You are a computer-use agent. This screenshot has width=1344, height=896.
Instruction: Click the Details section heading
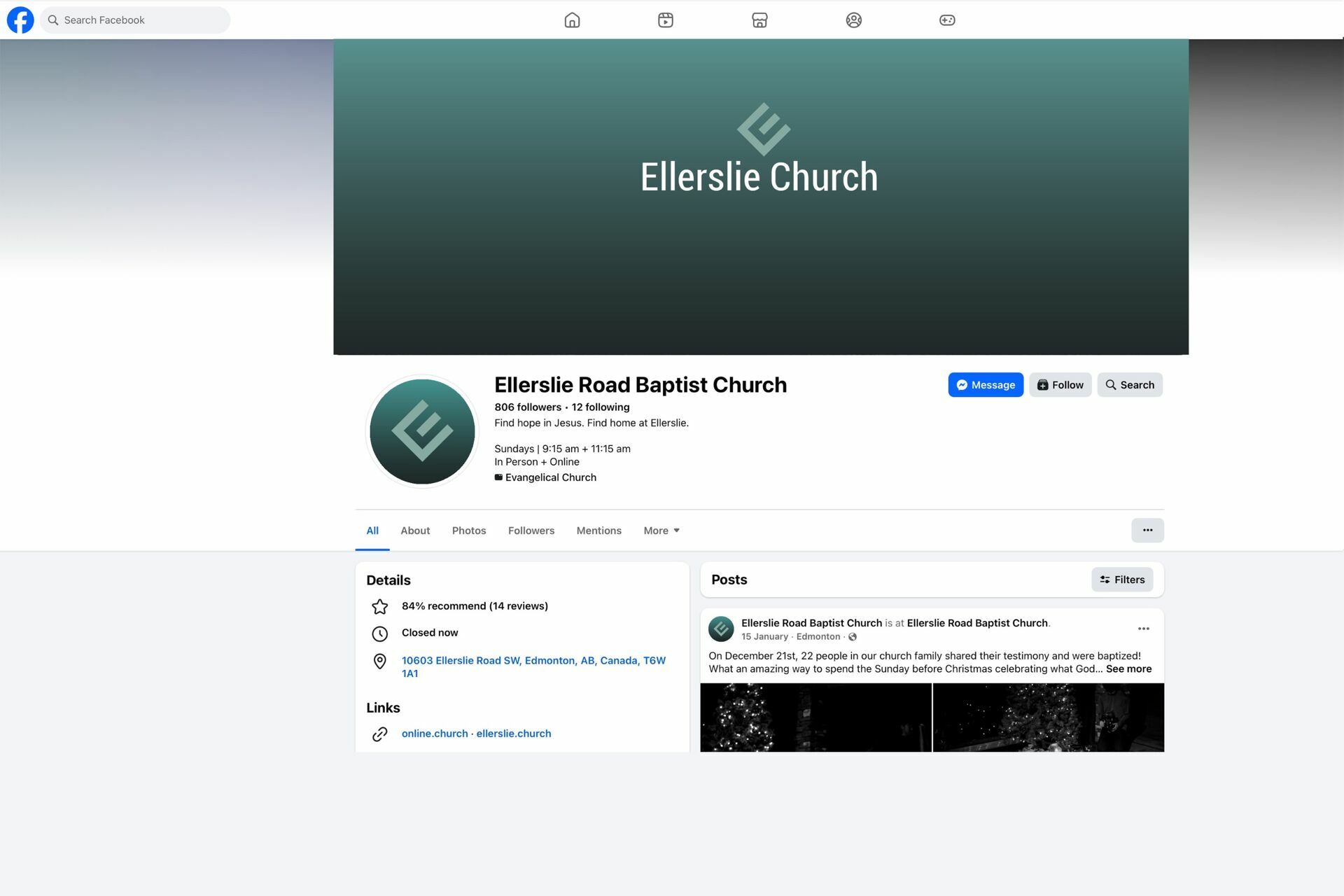pos(388,580)
